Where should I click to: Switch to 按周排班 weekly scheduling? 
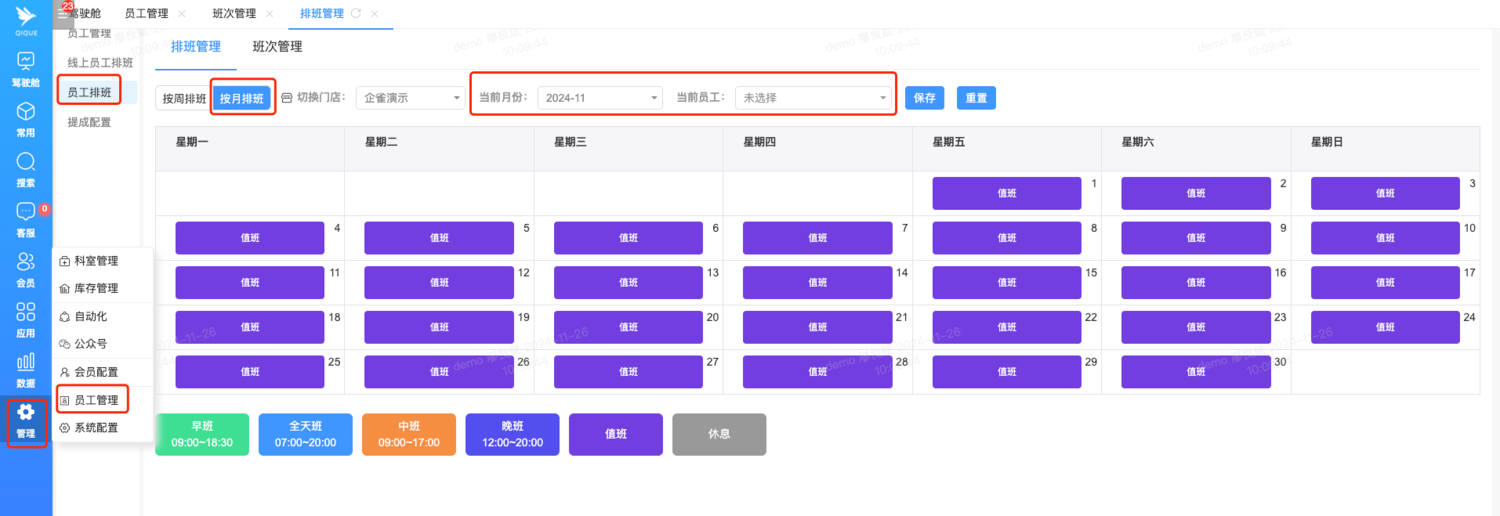(x=183, y=98)
